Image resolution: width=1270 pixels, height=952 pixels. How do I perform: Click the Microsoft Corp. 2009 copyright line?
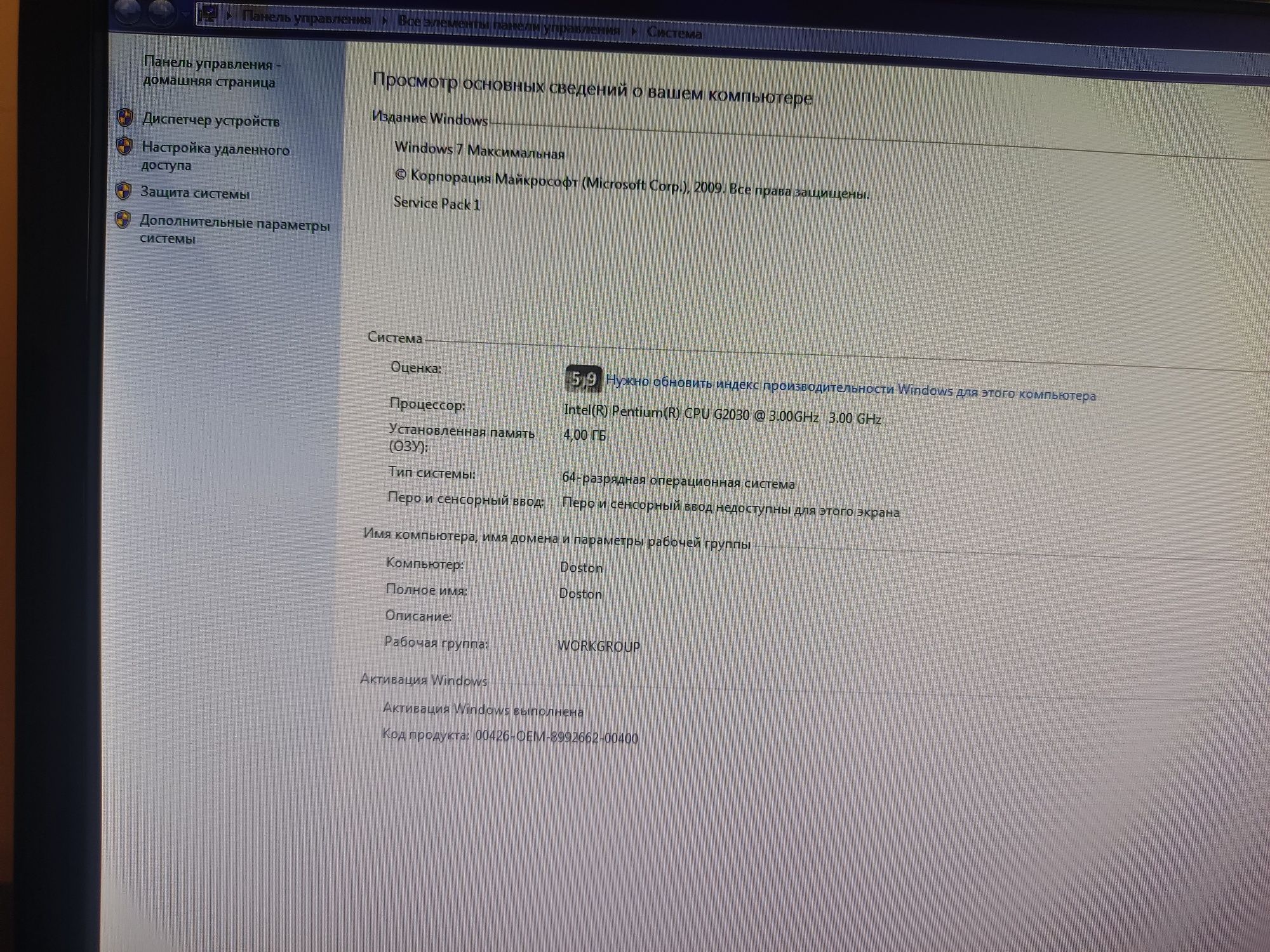(x=631, y=184)
